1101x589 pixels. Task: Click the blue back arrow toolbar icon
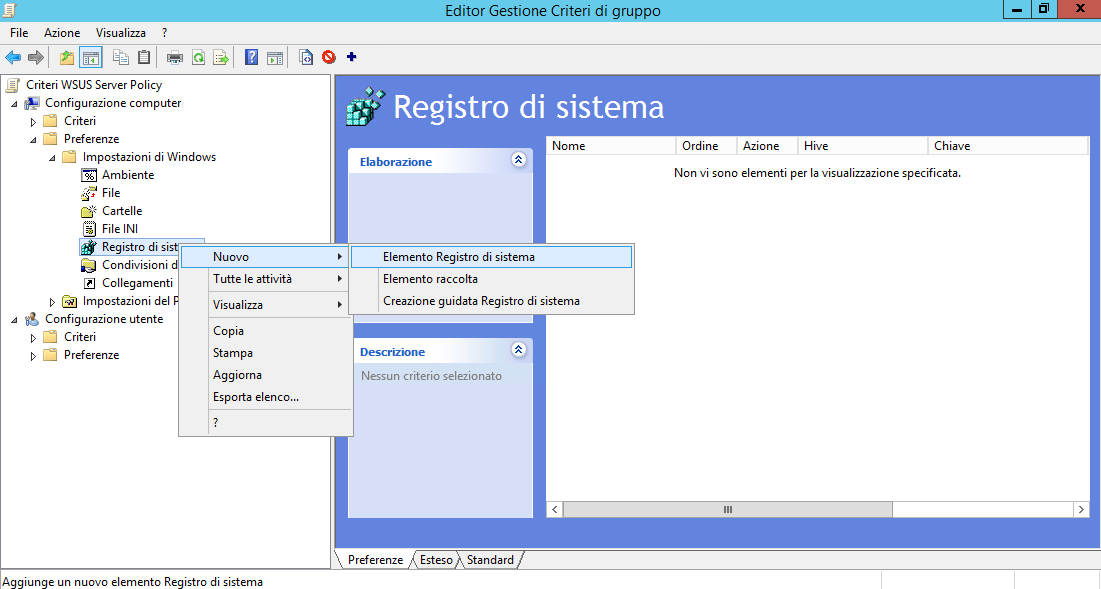click(x=13, y=58)
